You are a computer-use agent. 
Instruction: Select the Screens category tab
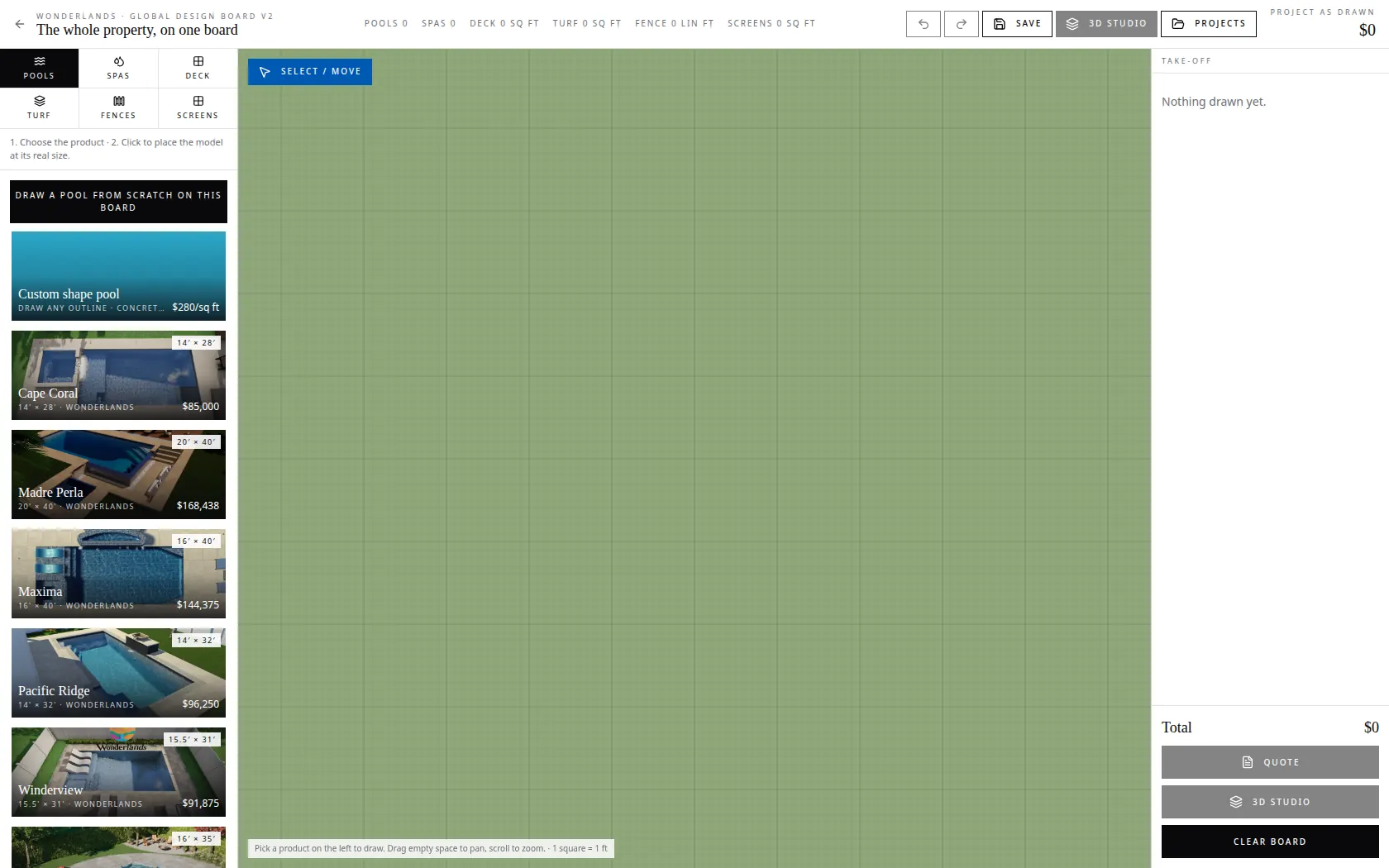coord(198,107)
